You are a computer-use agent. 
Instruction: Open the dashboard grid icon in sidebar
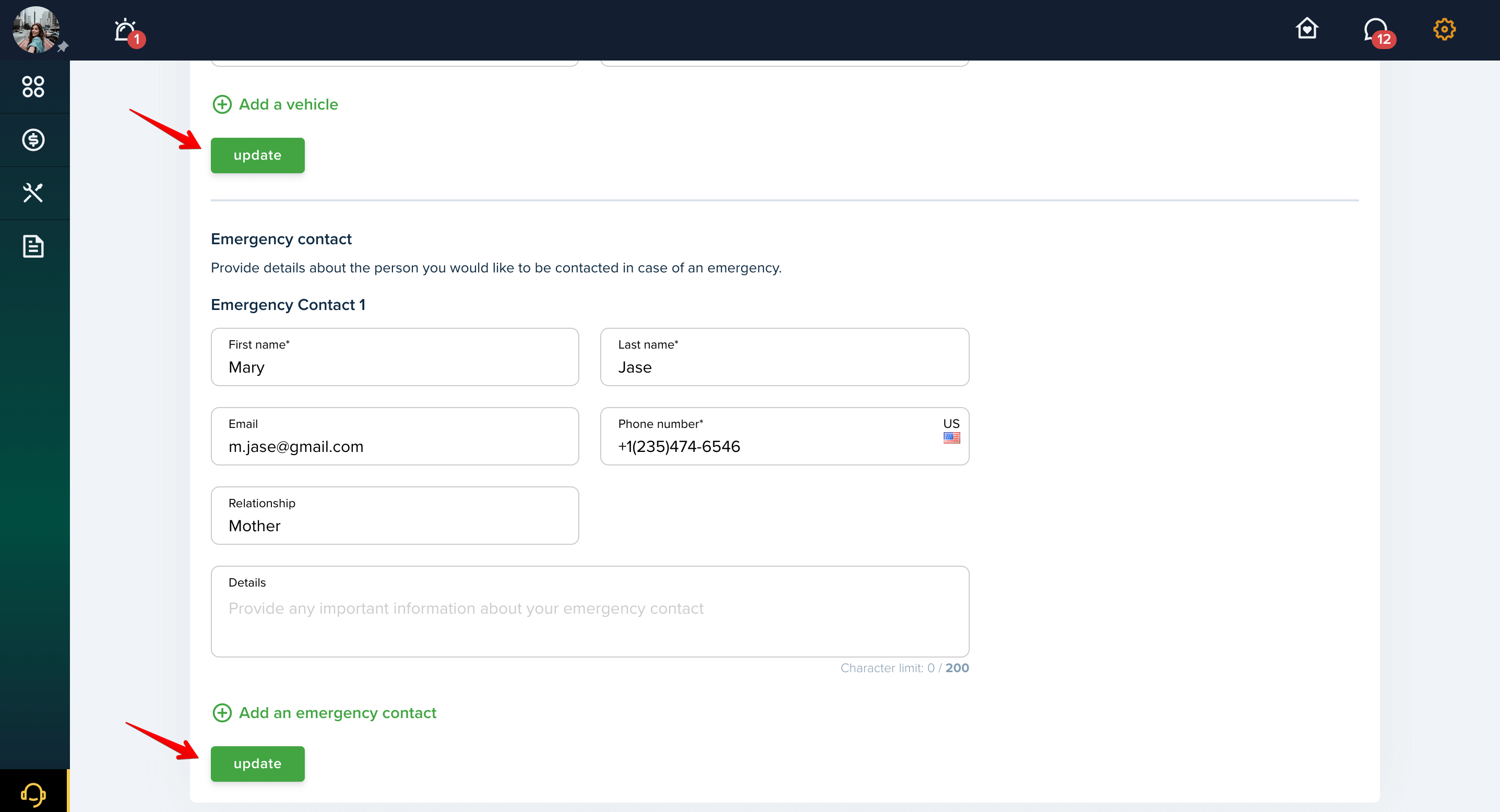[x=33, y=87]
